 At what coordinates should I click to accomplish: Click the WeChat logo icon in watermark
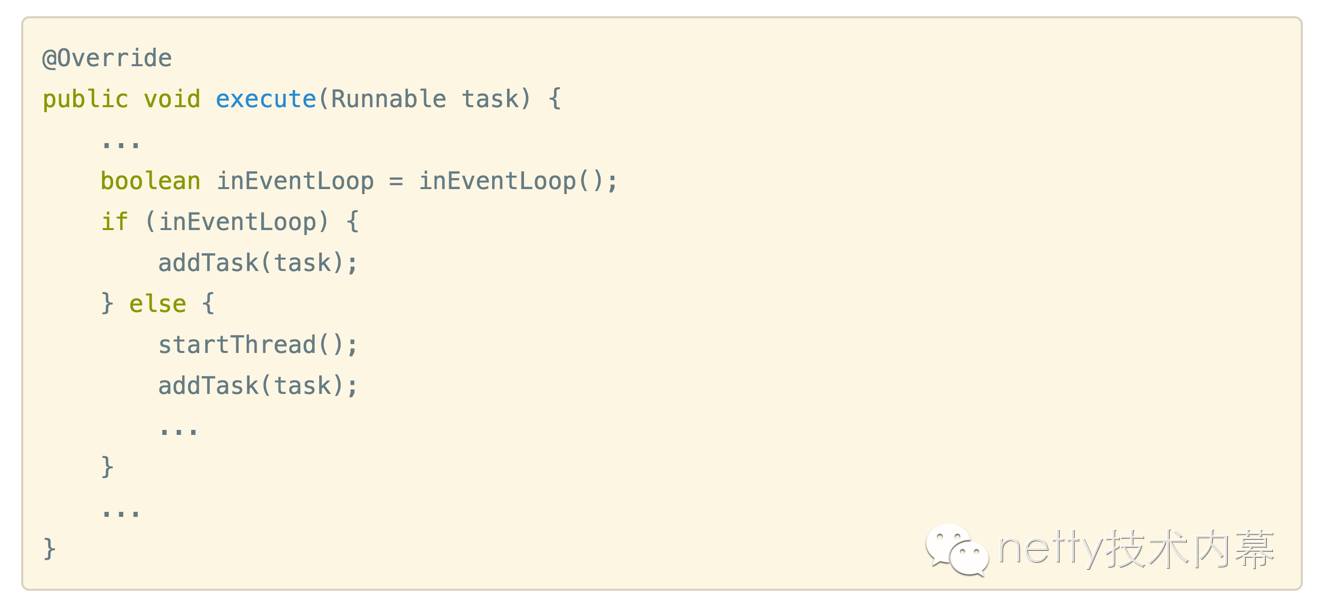pyautogui.click(x=957, y=550)
